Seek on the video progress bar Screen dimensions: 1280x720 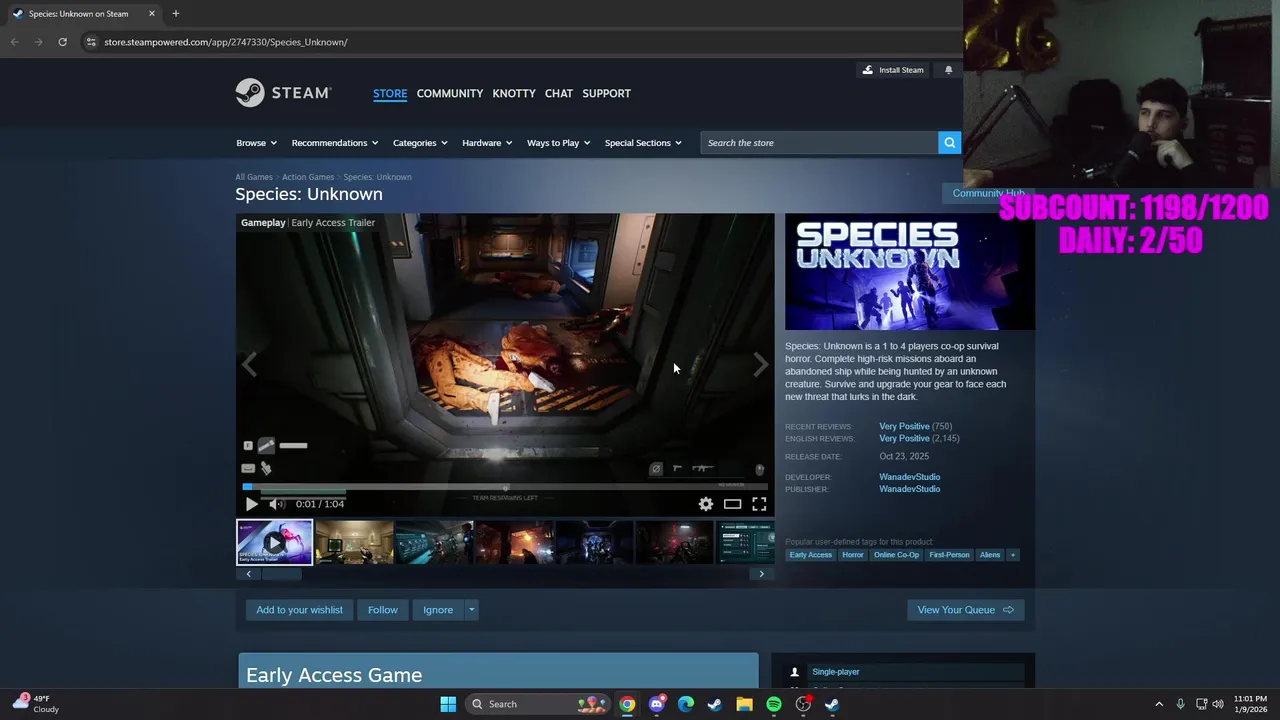click(505, 487)
